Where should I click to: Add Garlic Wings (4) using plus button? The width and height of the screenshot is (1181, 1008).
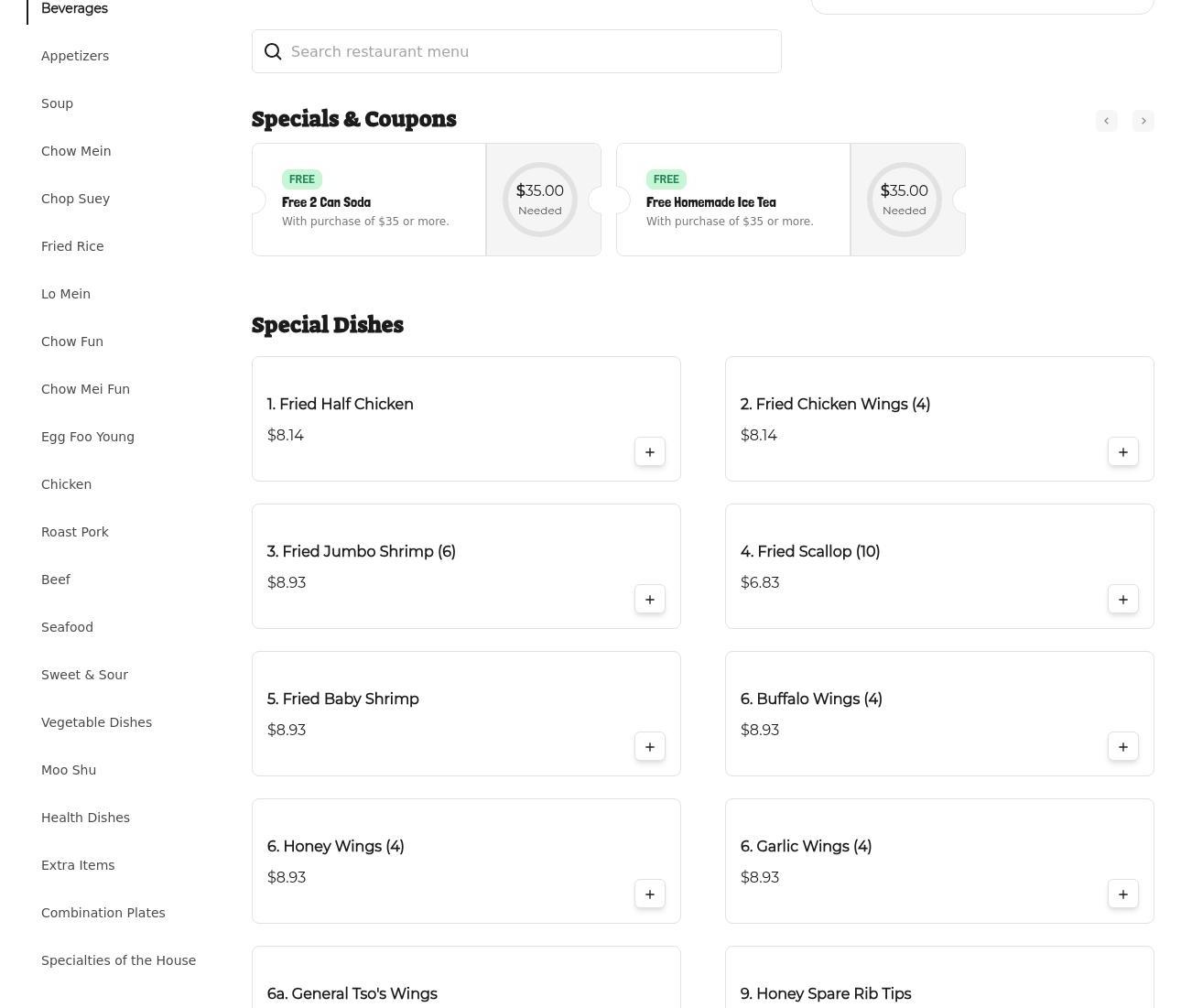click(1123, 894)
